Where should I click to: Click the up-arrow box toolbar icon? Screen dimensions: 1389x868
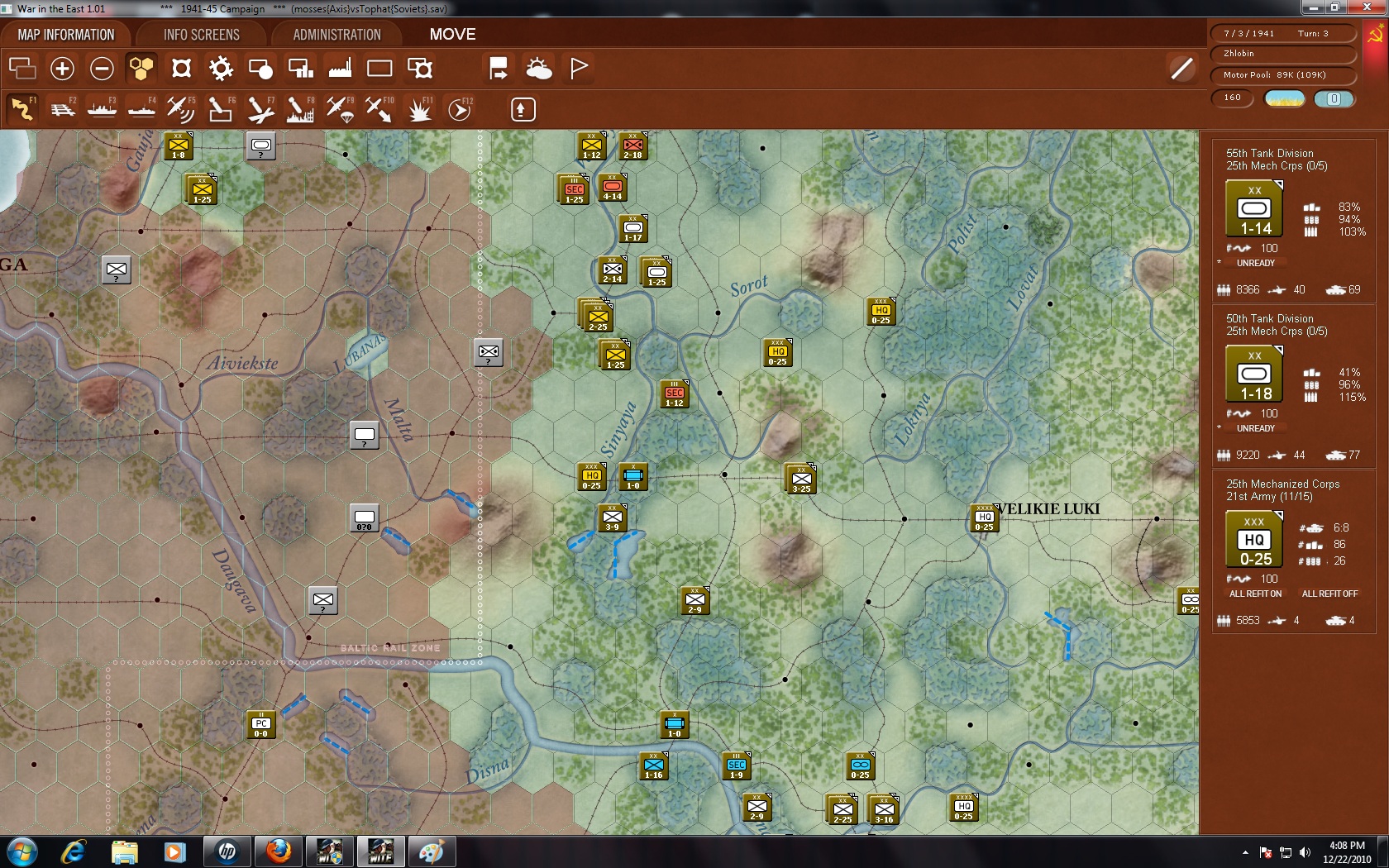[523, 109]
